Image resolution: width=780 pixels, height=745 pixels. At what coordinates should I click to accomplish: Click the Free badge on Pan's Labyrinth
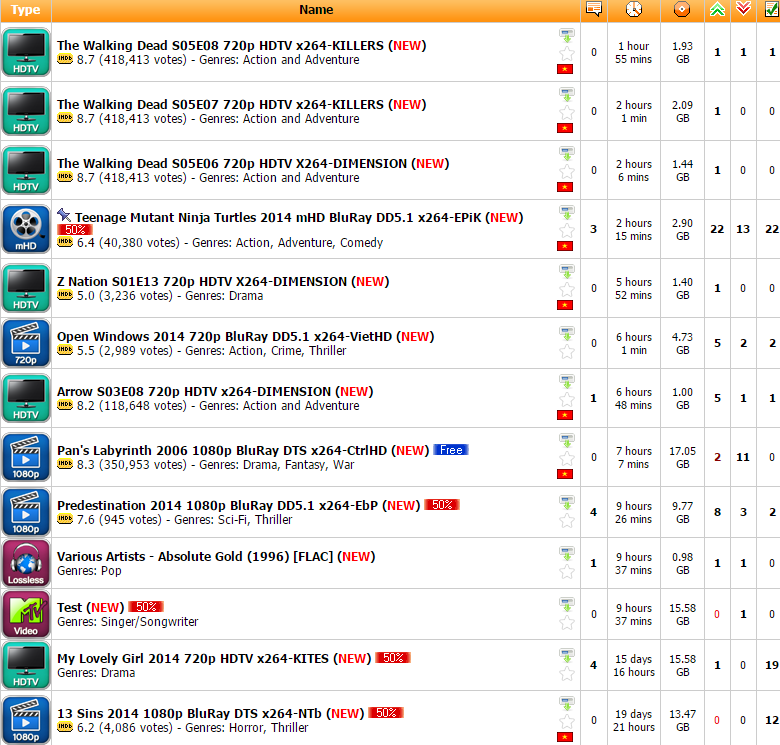click(451, 450)
